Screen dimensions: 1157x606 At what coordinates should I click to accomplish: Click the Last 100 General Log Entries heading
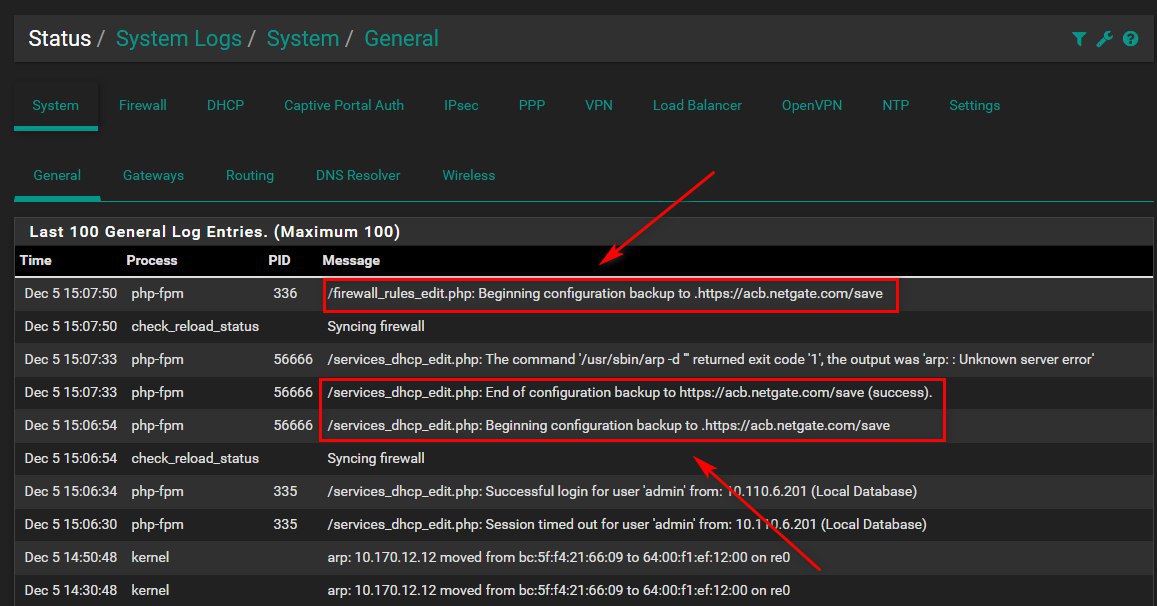click(x=214, y=232)
